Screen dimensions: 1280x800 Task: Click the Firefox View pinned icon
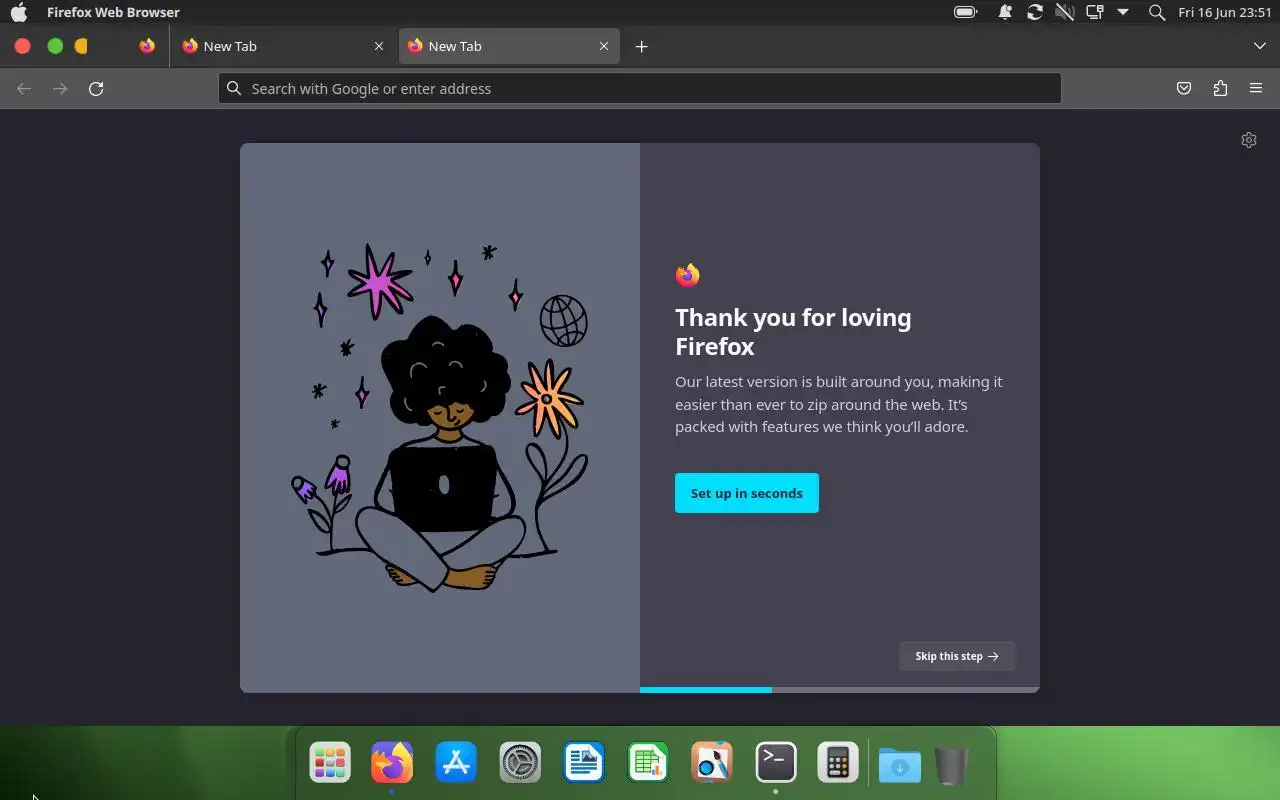click(147, 46)
